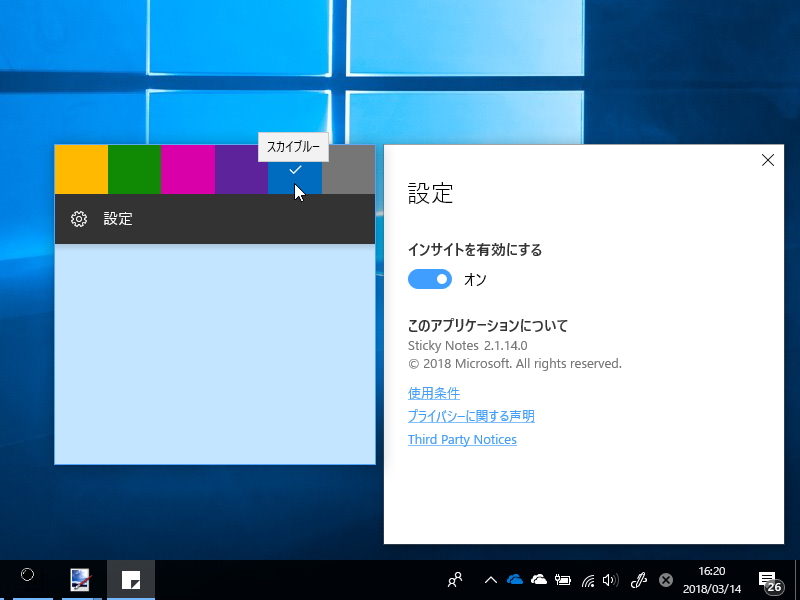800x600 pixels.
Task: Click the Sticky Notes icon on the taskbar
Action: [131, 579]
